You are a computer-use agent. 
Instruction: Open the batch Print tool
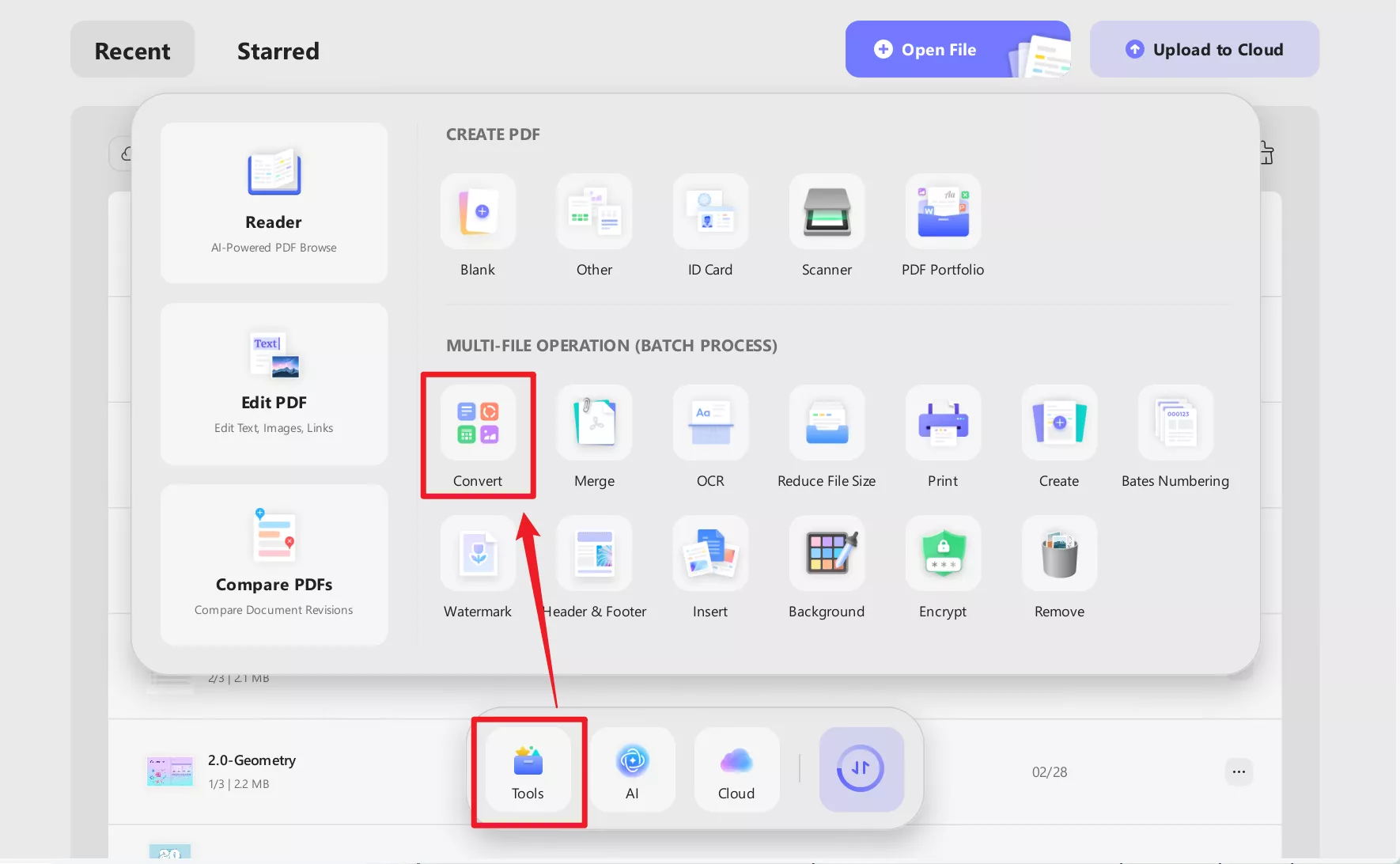click(x=943, y=423)
